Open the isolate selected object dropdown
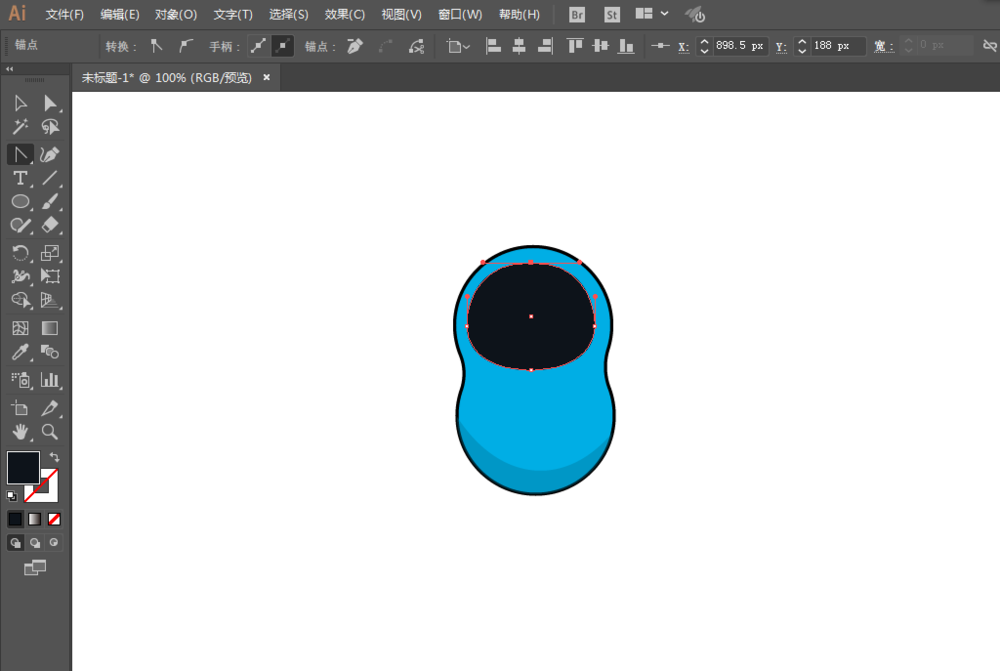This screenshot has height=671, width=1000. [459, 46]
